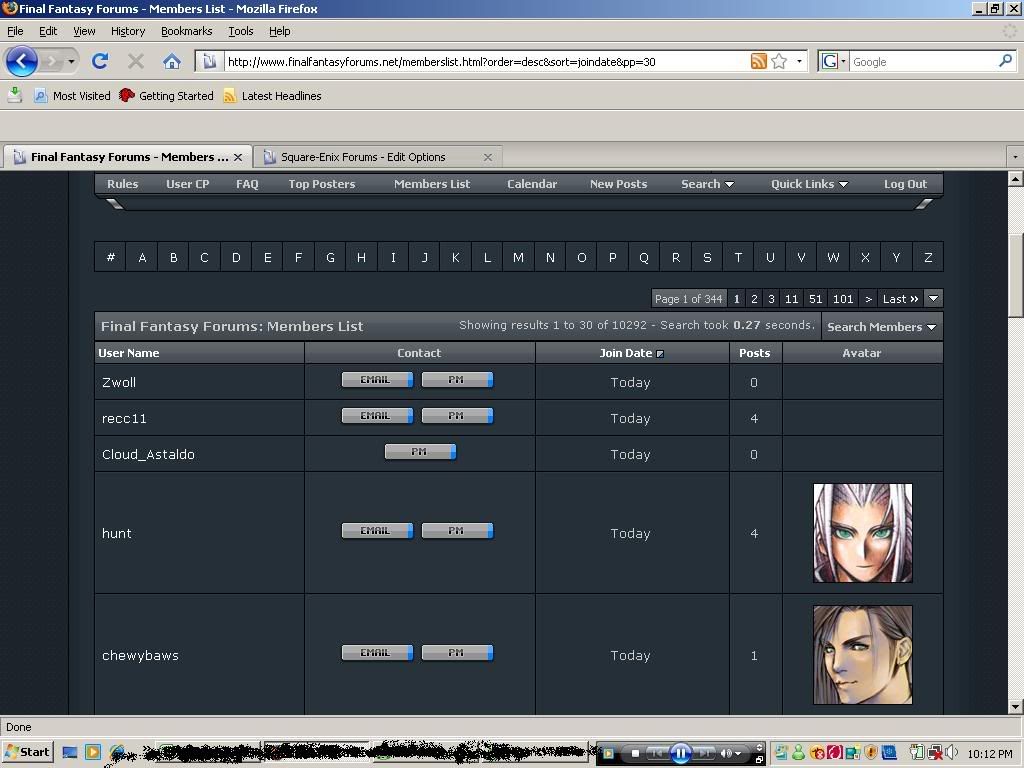The height and width of the screenshot is (768, 1024).
Task: Open the History menu
Action: click(128, 31)
